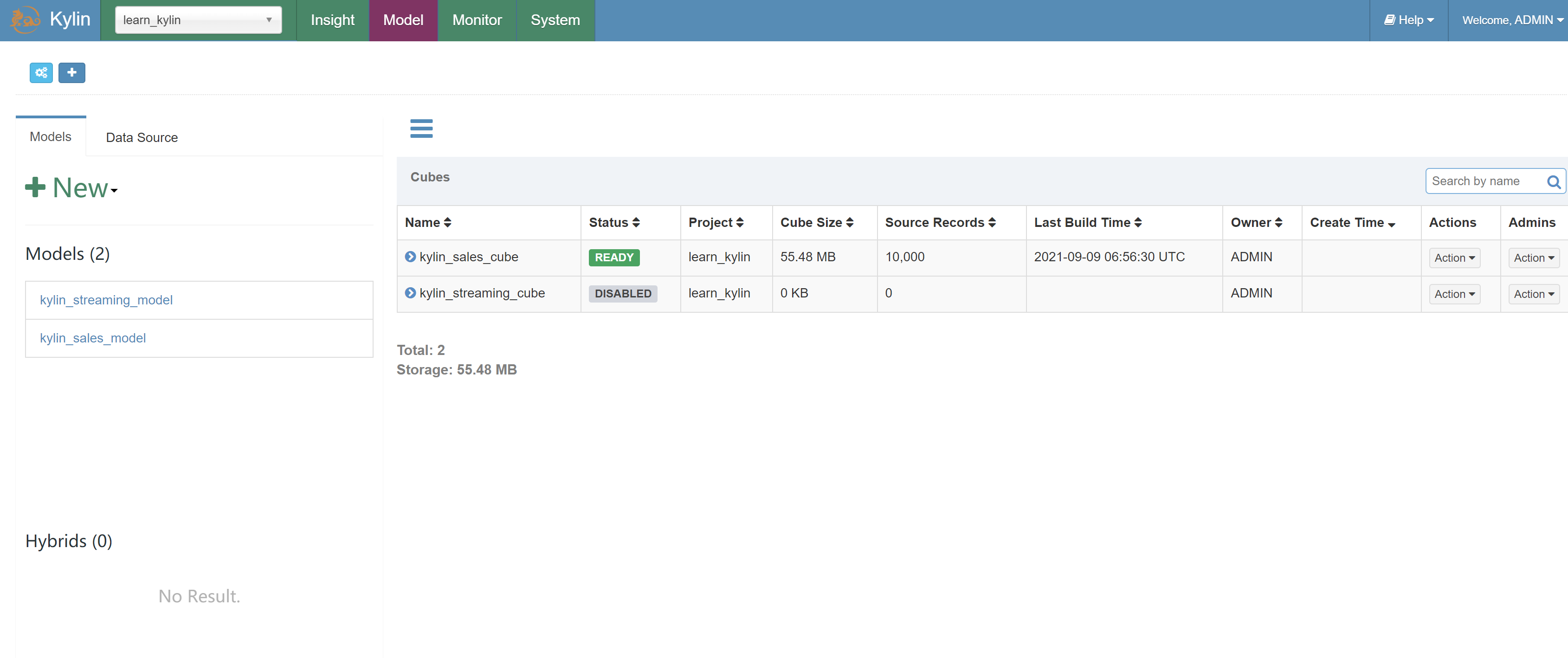The height and width of the screenshot is (658, 1568).
Task: Expand details of kylin_streaming_cube via arrow icon
Action: click(410, 293)
